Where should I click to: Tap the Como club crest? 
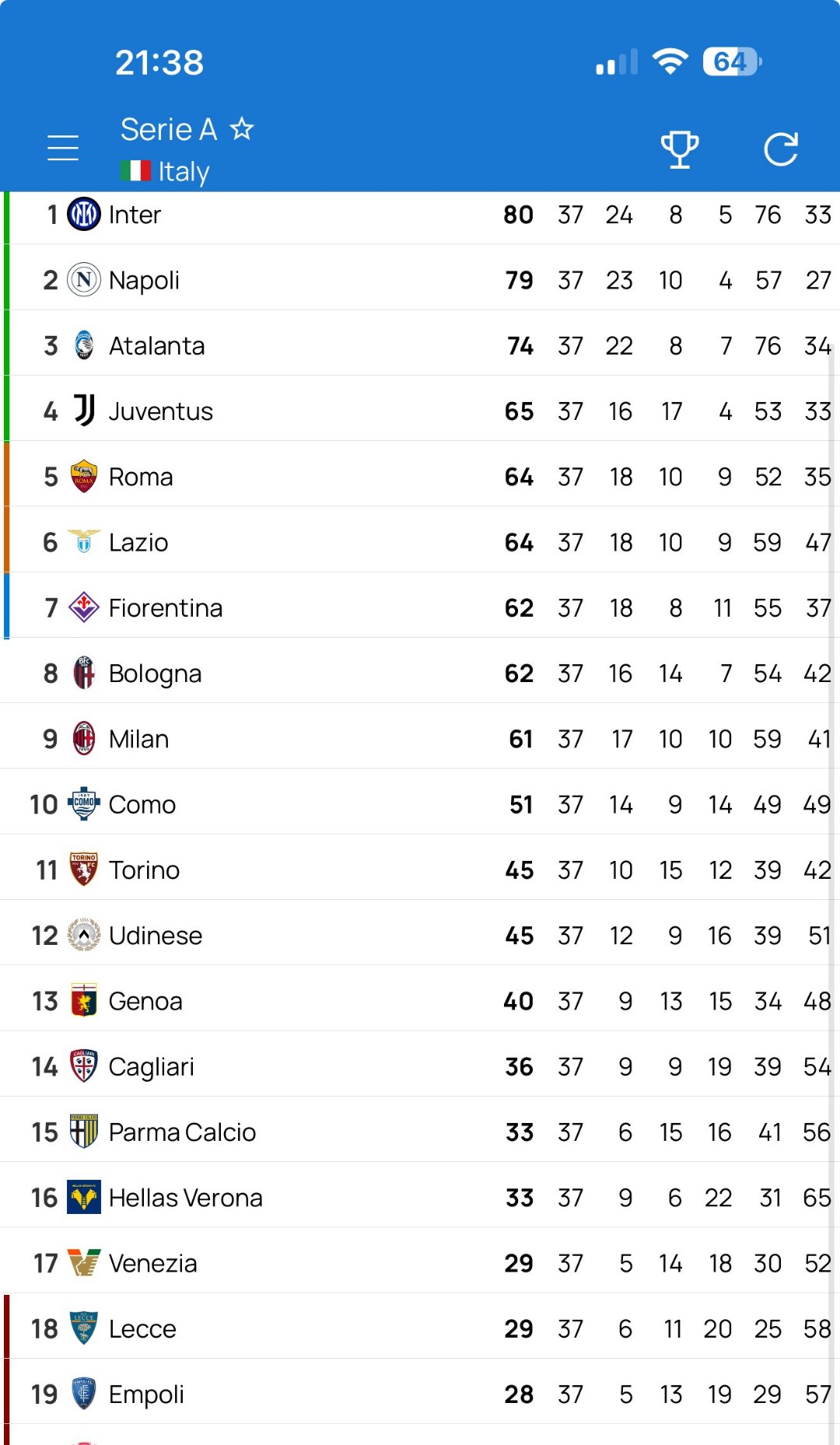pos(84,803)
